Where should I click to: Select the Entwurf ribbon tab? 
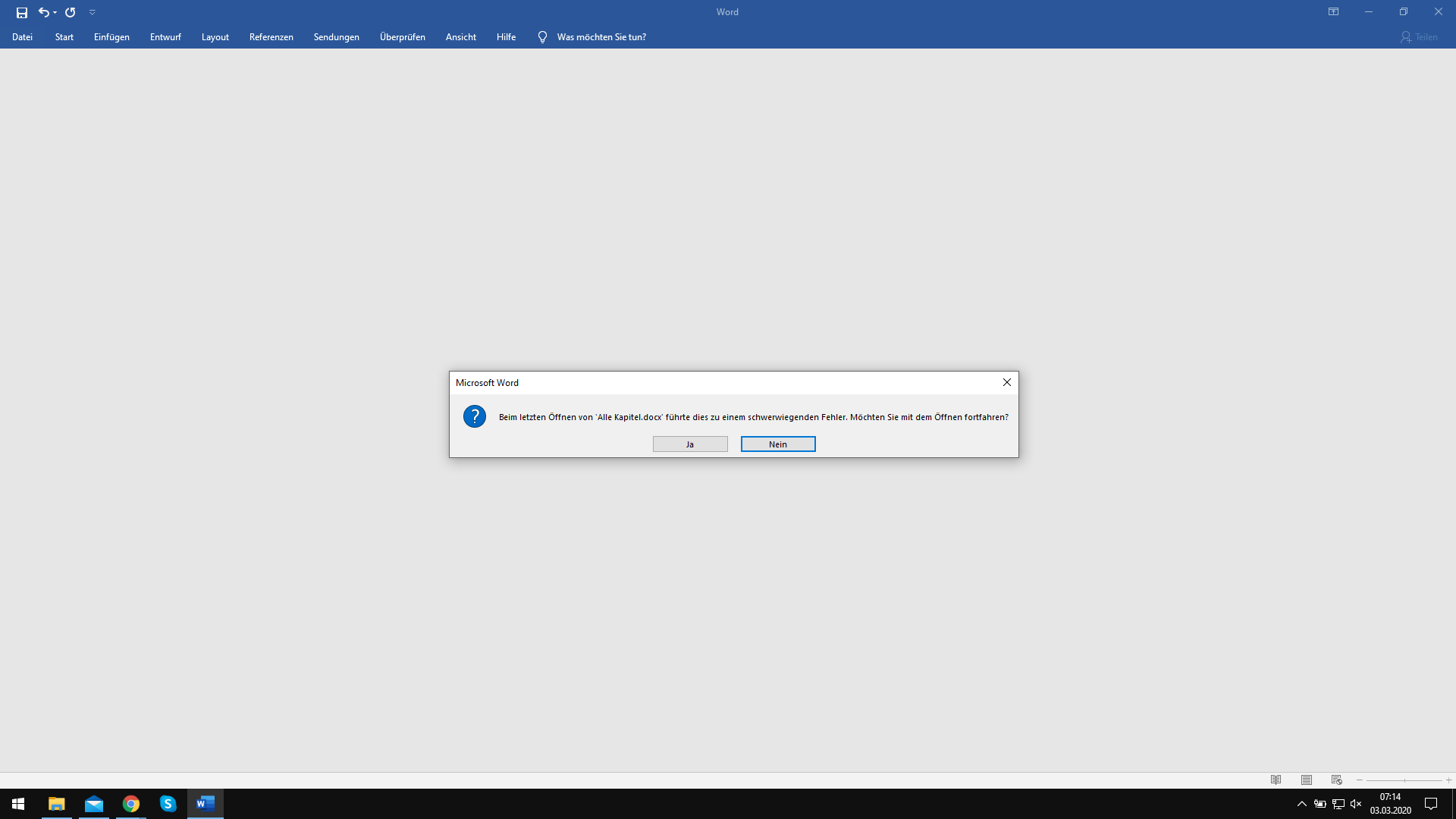click(165, 37)
